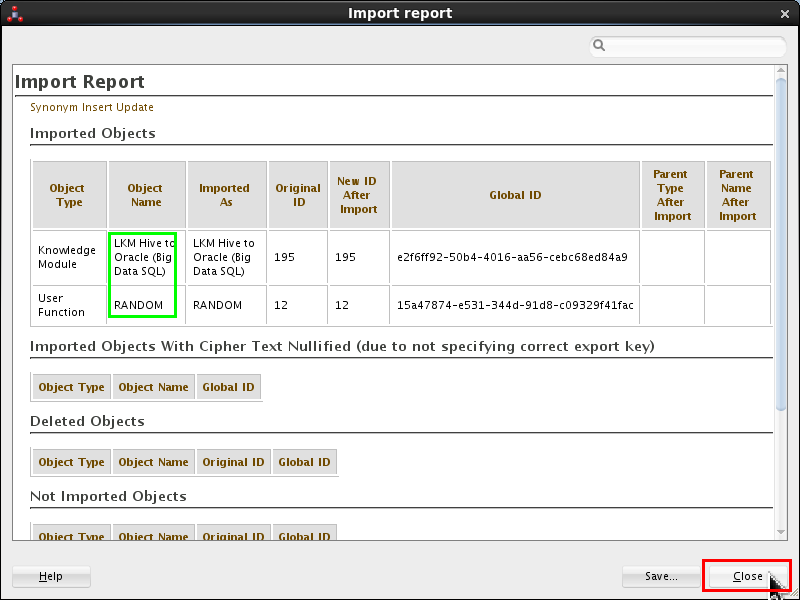Click RANDOM in the Object Name column

click(x=139, y=305)
